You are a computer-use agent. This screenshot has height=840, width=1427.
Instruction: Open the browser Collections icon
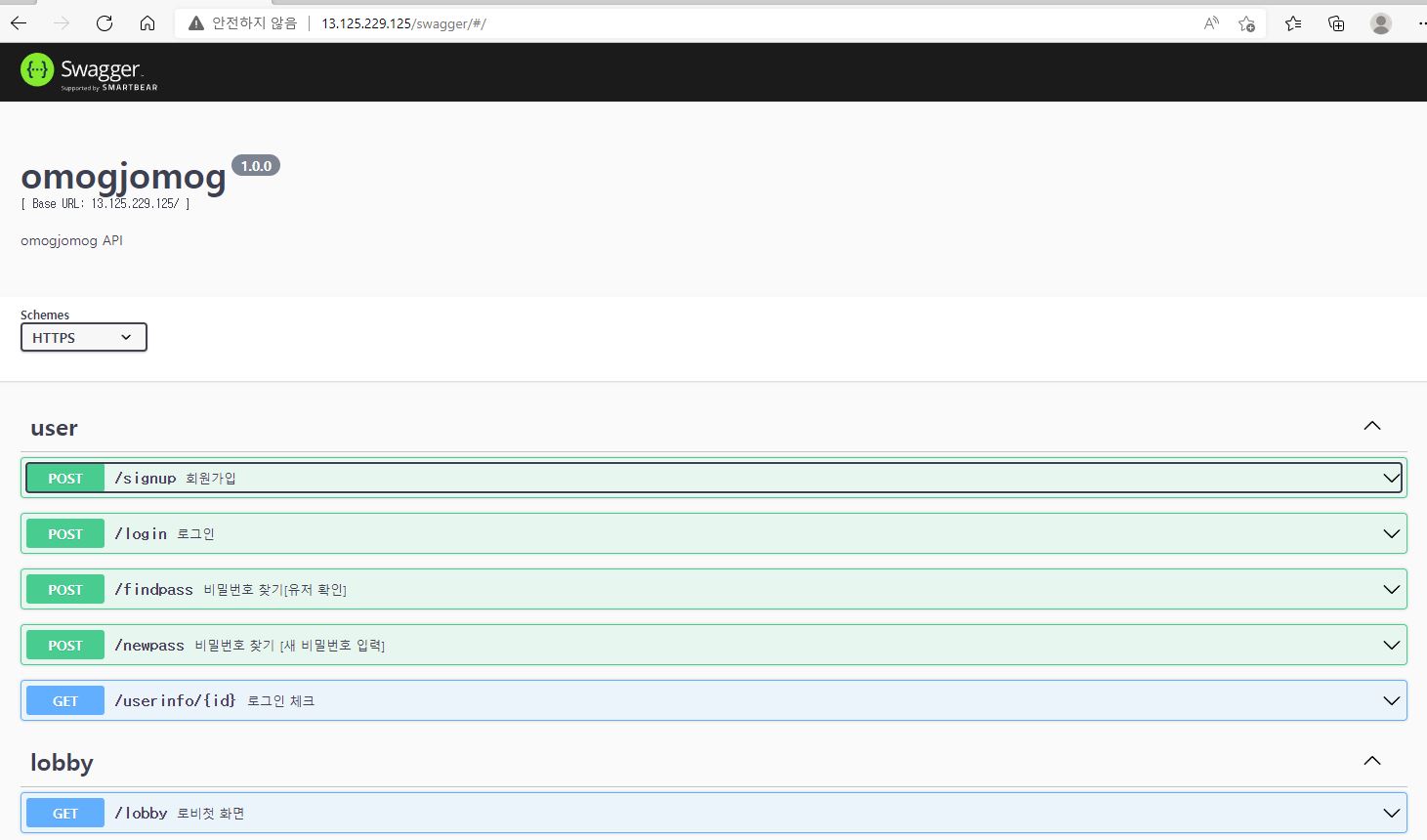click(1335, 22)
